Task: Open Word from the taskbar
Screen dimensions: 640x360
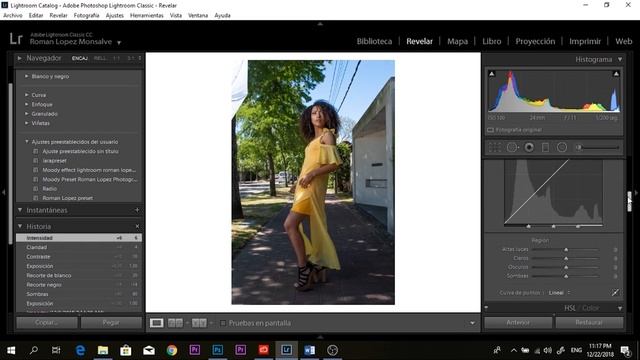Action: (x=309, y=350)
